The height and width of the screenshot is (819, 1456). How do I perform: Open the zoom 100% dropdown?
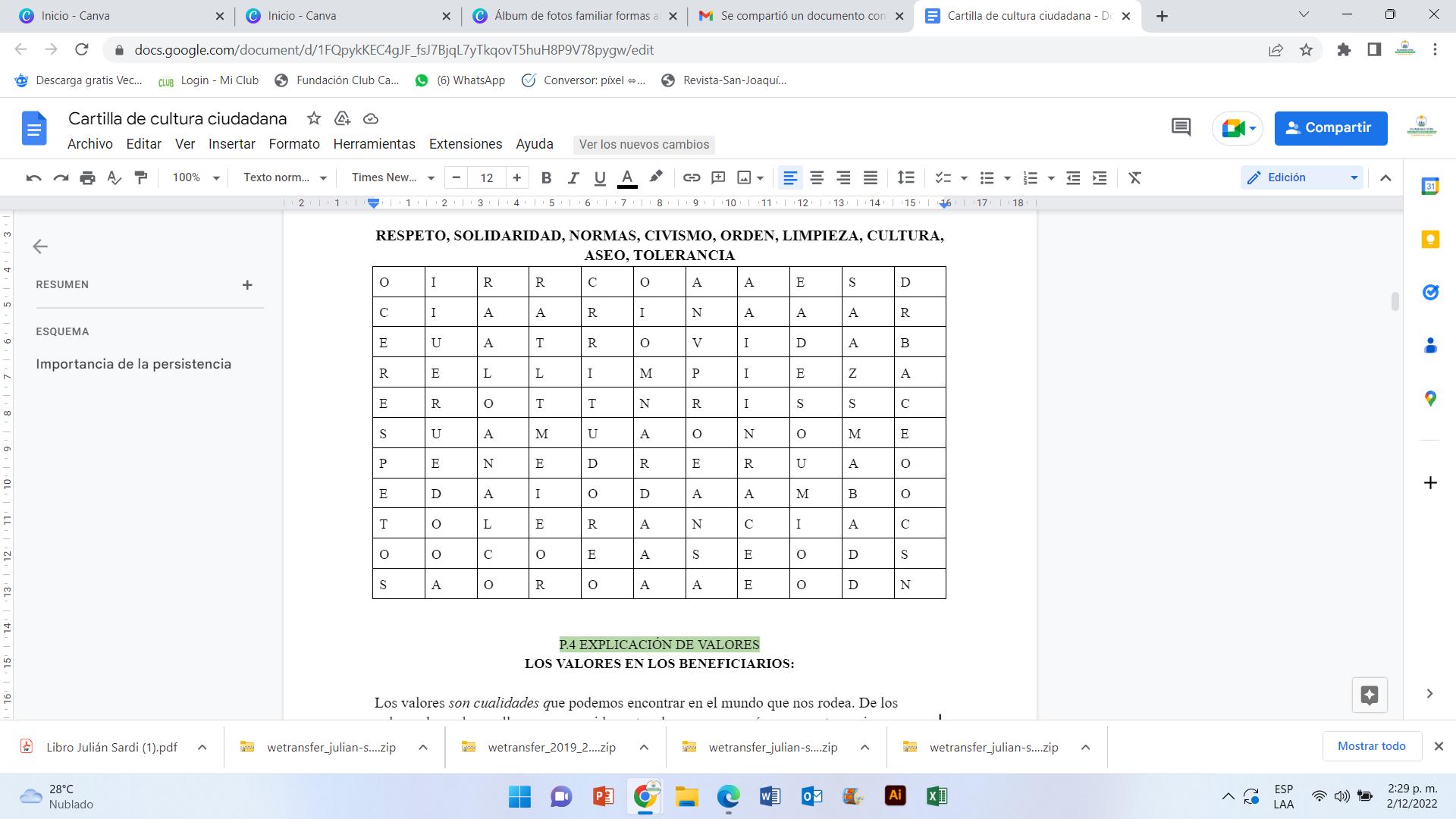[x=195, y=177]
